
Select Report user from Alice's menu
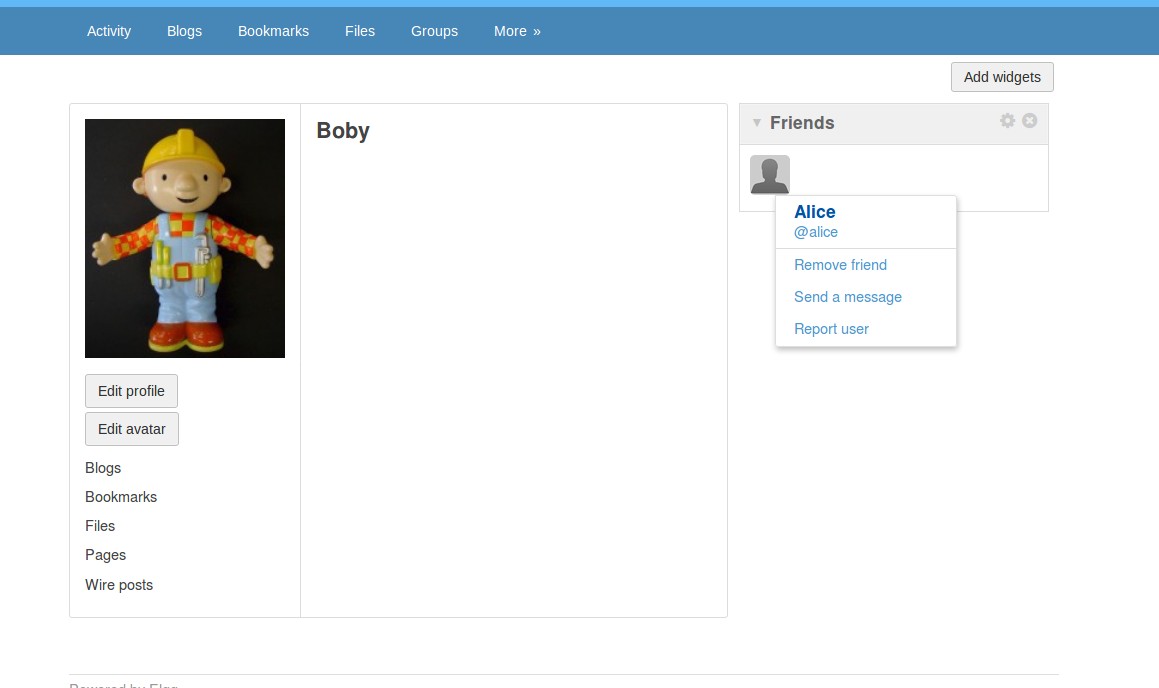[x=832, y=329]
